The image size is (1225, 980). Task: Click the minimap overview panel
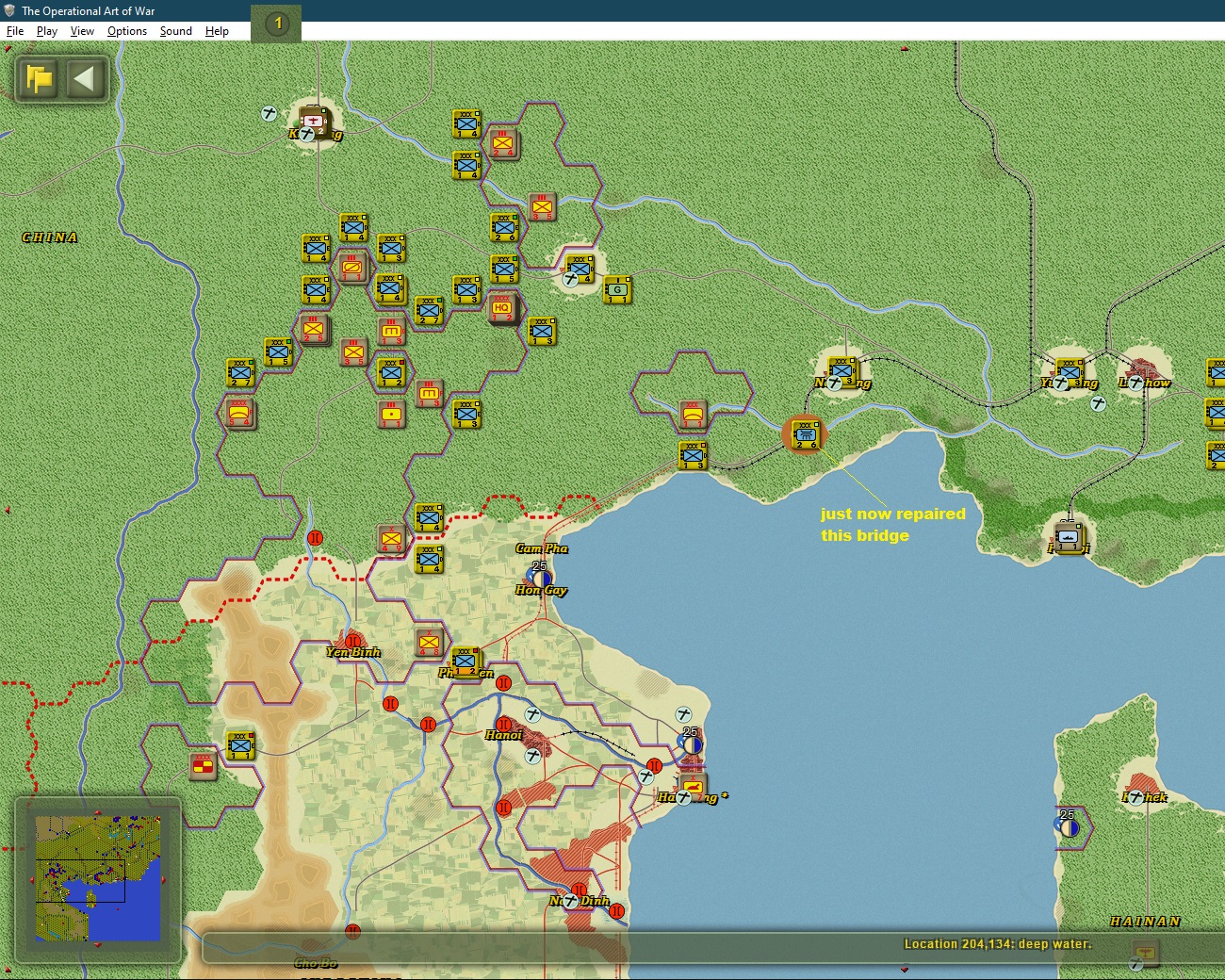tap(98, 879)
